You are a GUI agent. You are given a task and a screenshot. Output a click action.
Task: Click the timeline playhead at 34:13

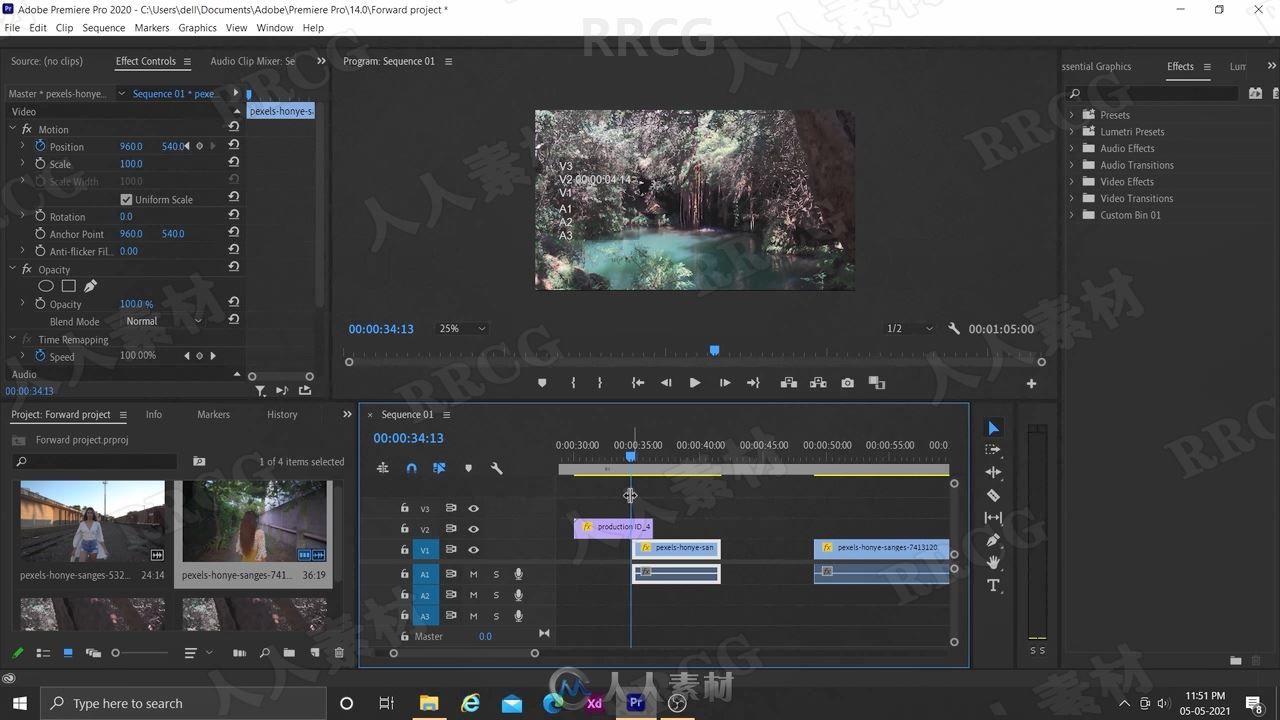pyautogui.click(x=631, y=457)
